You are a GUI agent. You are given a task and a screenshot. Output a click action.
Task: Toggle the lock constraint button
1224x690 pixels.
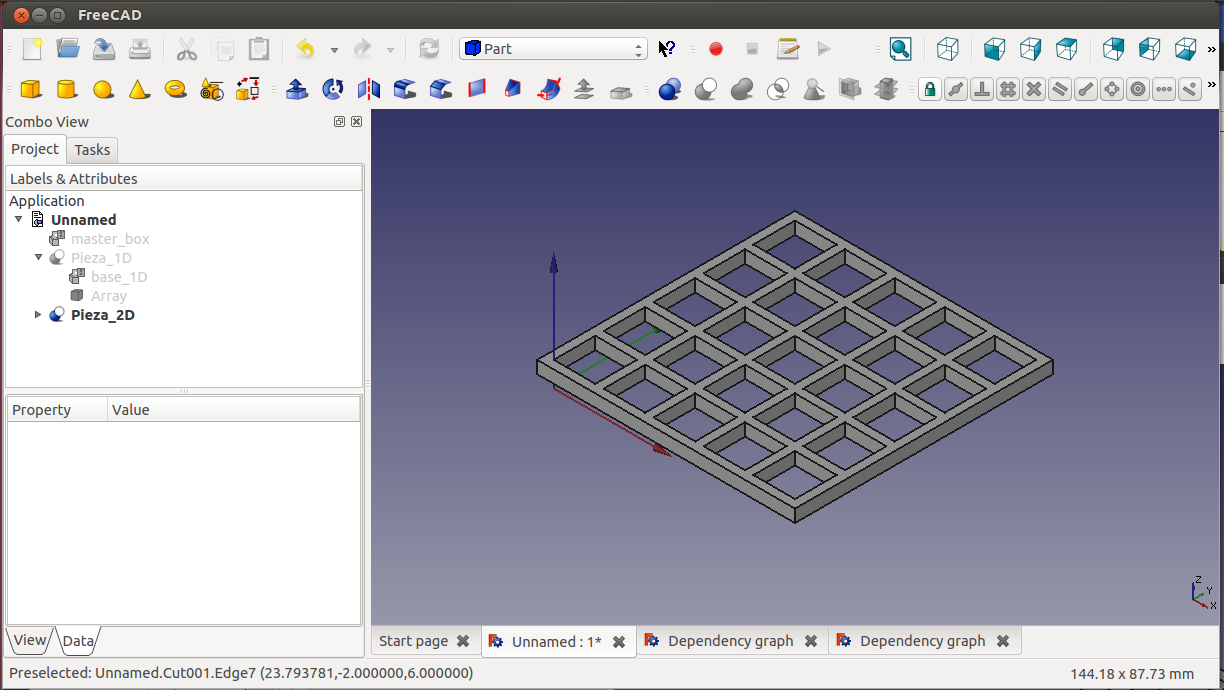930,89
